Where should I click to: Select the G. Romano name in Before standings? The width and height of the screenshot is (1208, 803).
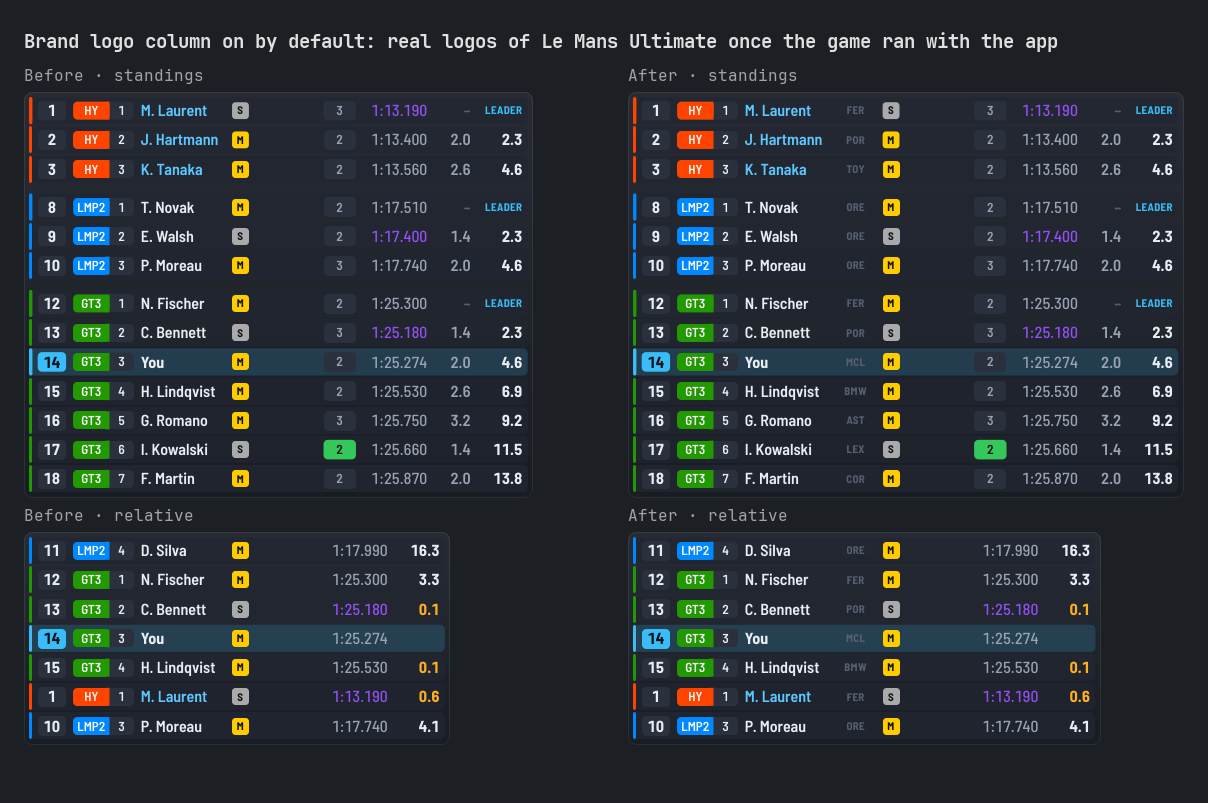point(174,421)
